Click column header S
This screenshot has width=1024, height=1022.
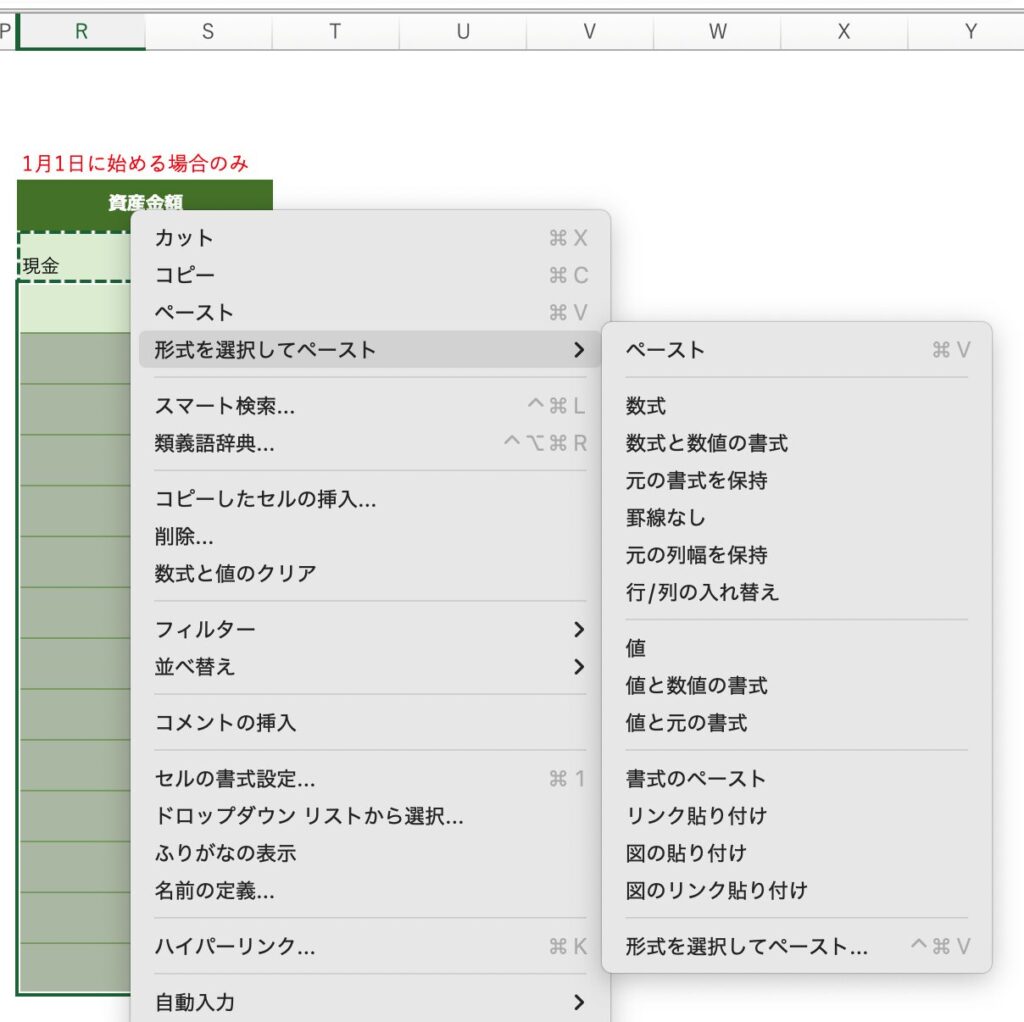208,32
